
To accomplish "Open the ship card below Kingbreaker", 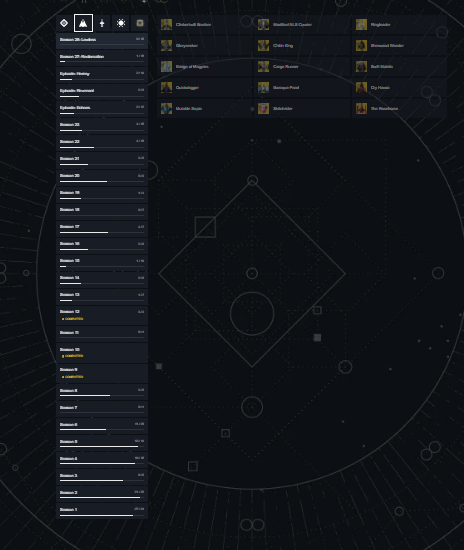I will (399, 45).
